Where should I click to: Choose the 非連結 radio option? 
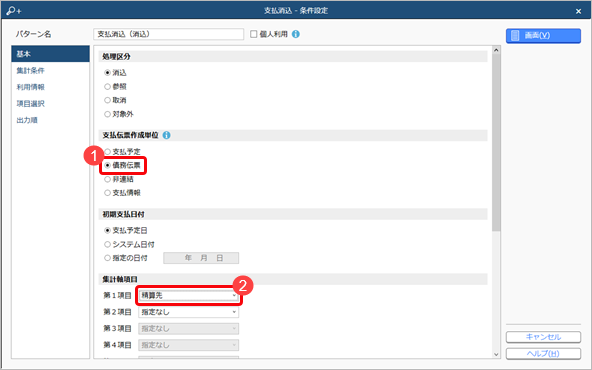click(x=107, y=179)
